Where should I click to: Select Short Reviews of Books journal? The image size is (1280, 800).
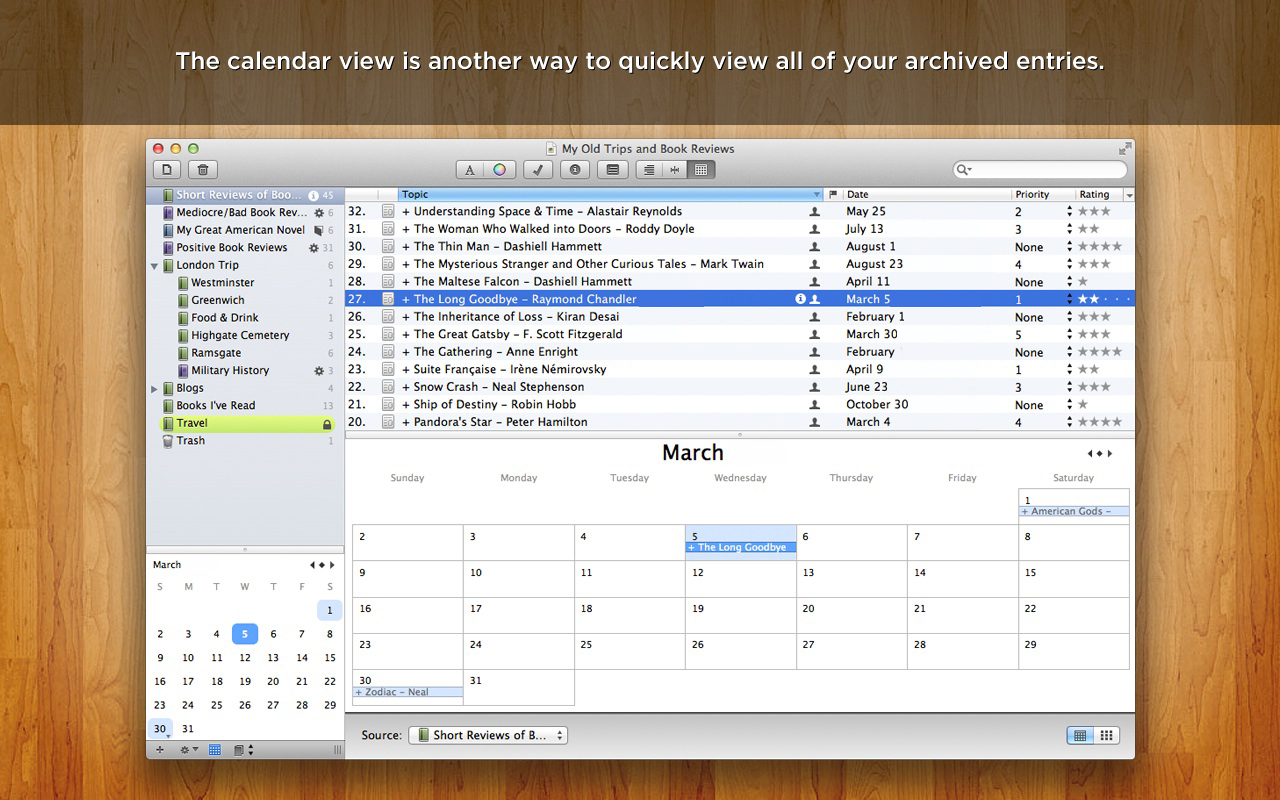coord(245,195)
